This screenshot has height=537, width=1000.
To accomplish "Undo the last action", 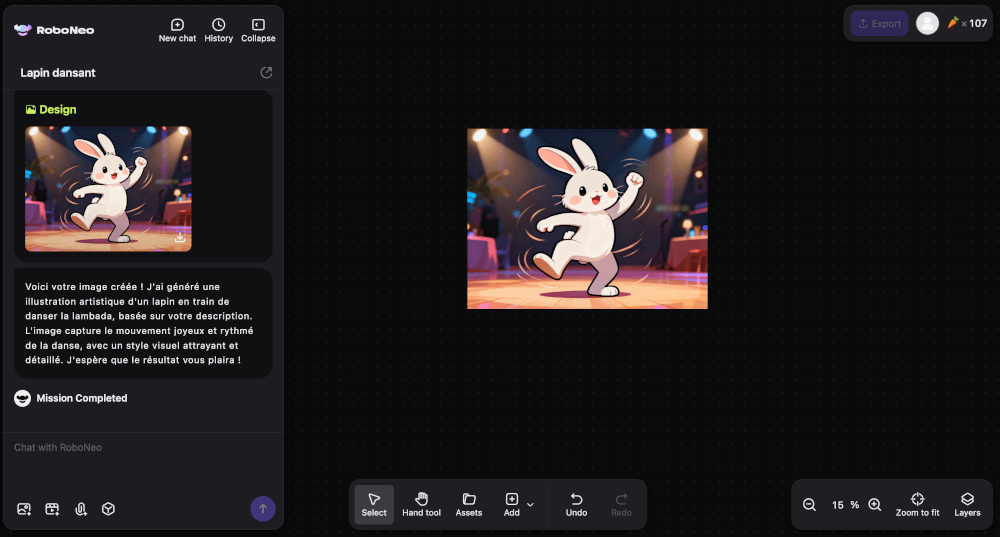I will click(577, 504).
